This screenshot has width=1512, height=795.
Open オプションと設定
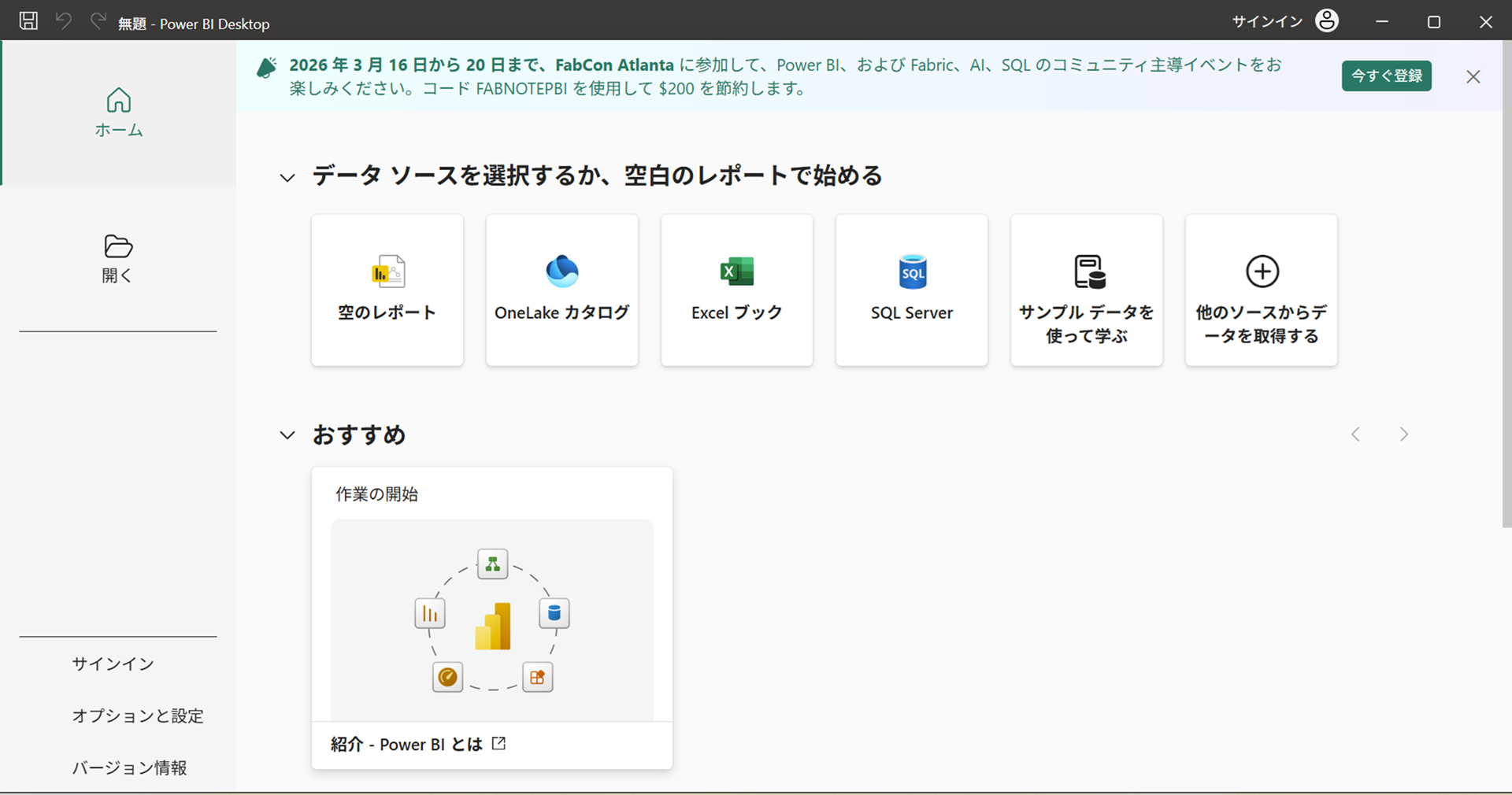coord(138,715)
